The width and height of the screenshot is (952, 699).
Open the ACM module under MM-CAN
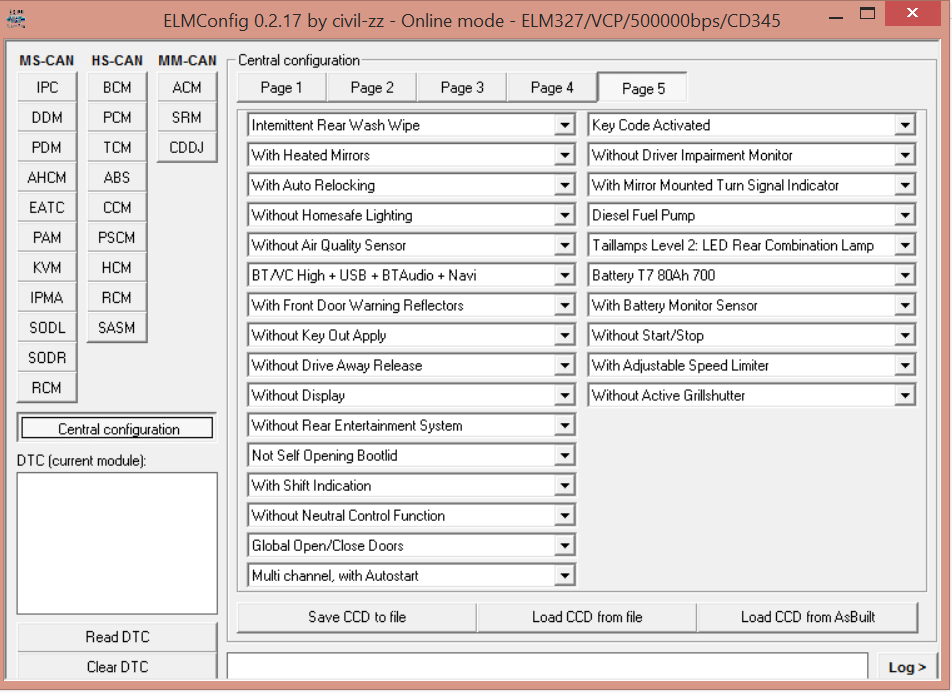(x=187, y=88)
